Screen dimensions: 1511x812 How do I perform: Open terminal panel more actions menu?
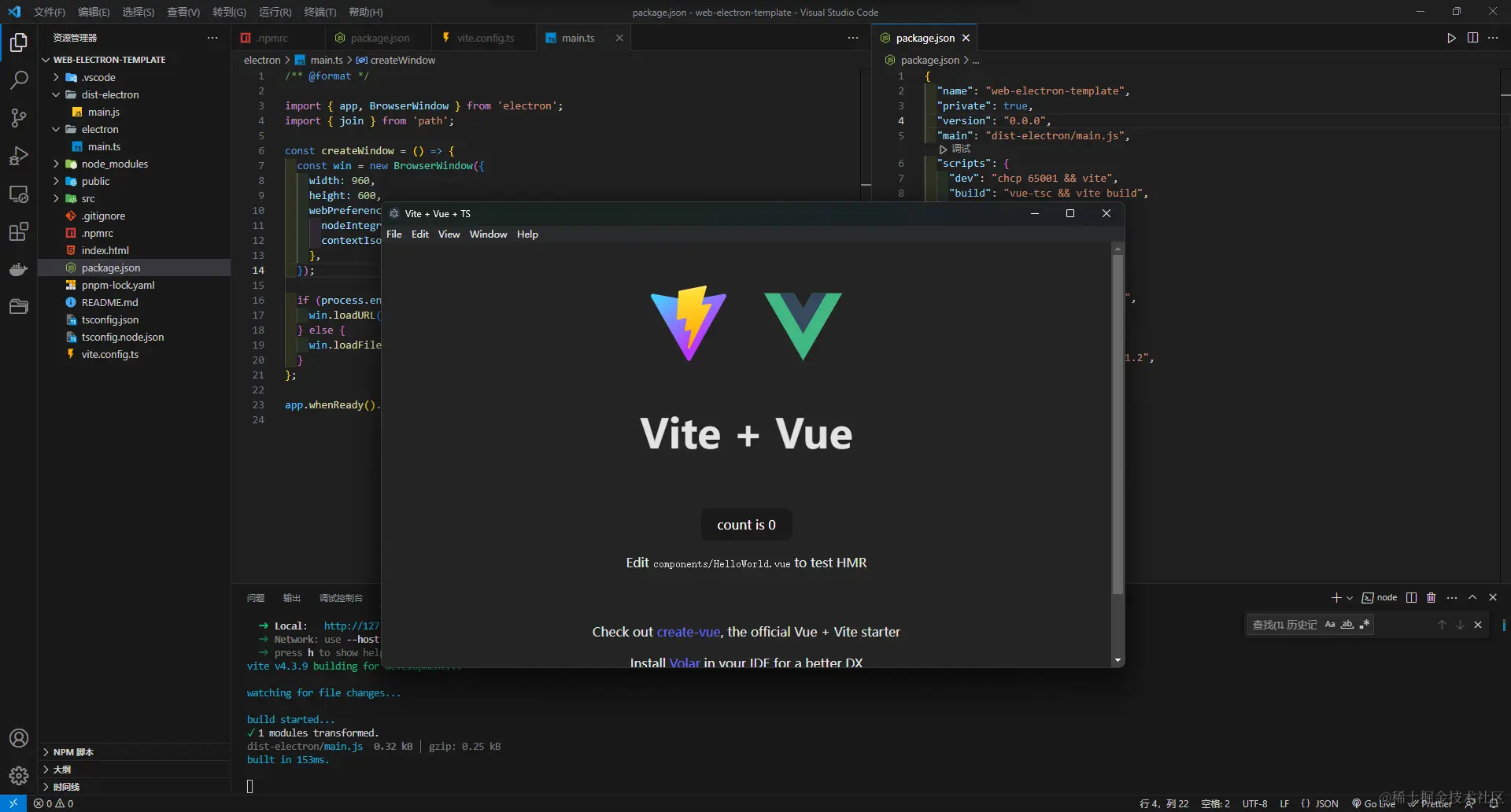(x=1452, y=598)
